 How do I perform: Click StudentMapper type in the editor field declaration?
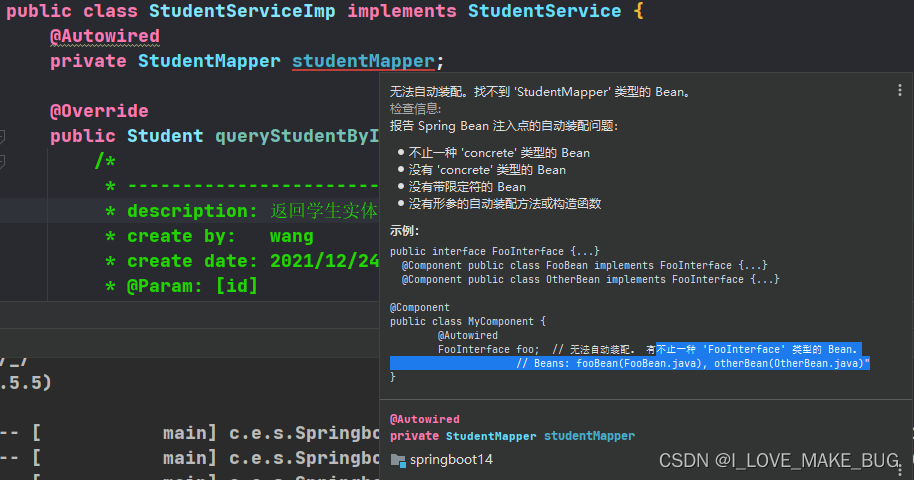209,61
